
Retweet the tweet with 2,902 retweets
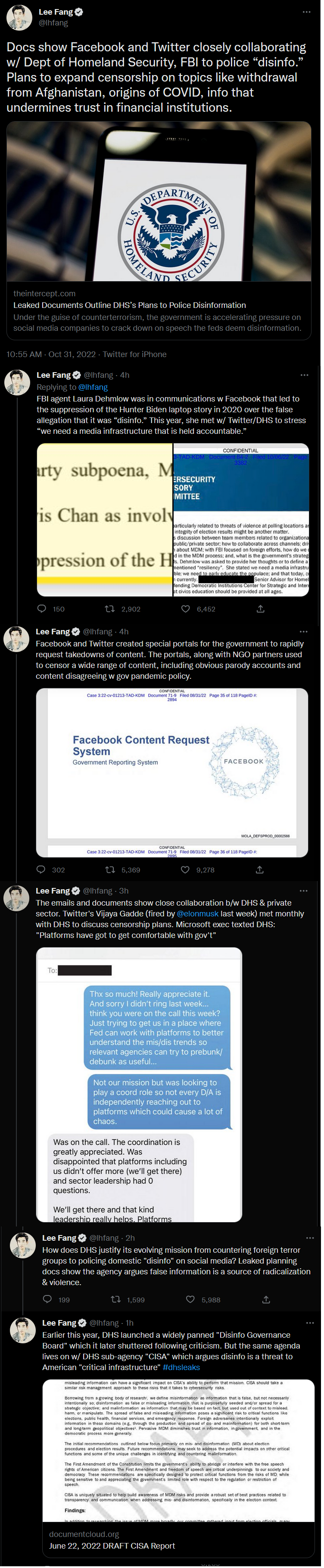(110, 608)
